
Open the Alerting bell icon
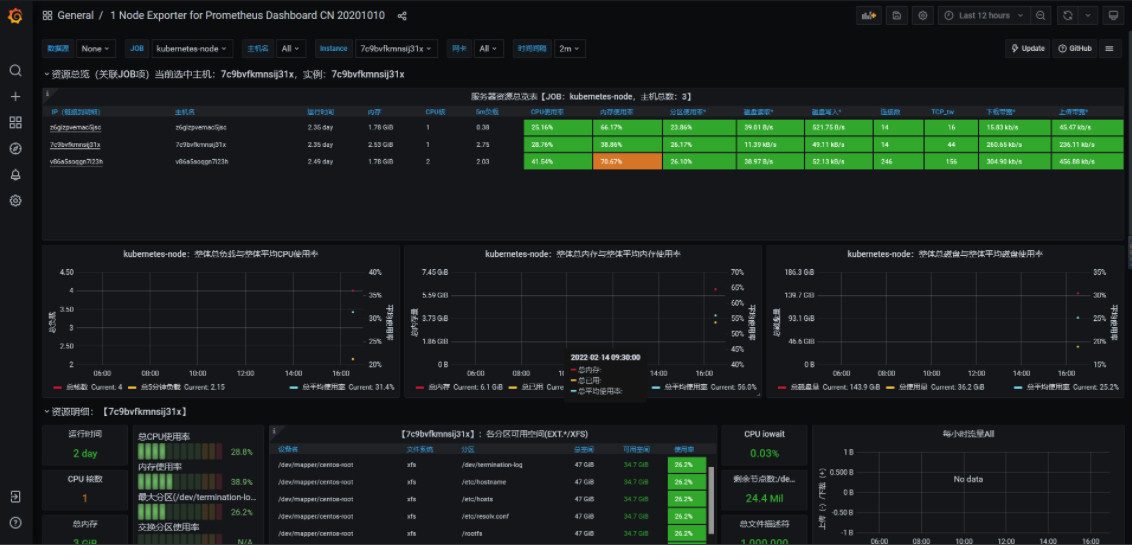[x=15, y=175]
